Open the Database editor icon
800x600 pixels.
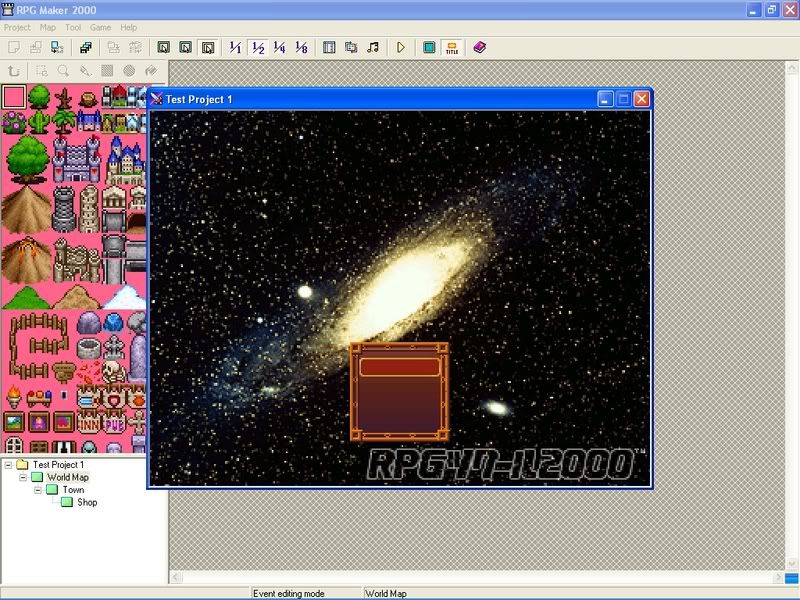pos(330,47)
